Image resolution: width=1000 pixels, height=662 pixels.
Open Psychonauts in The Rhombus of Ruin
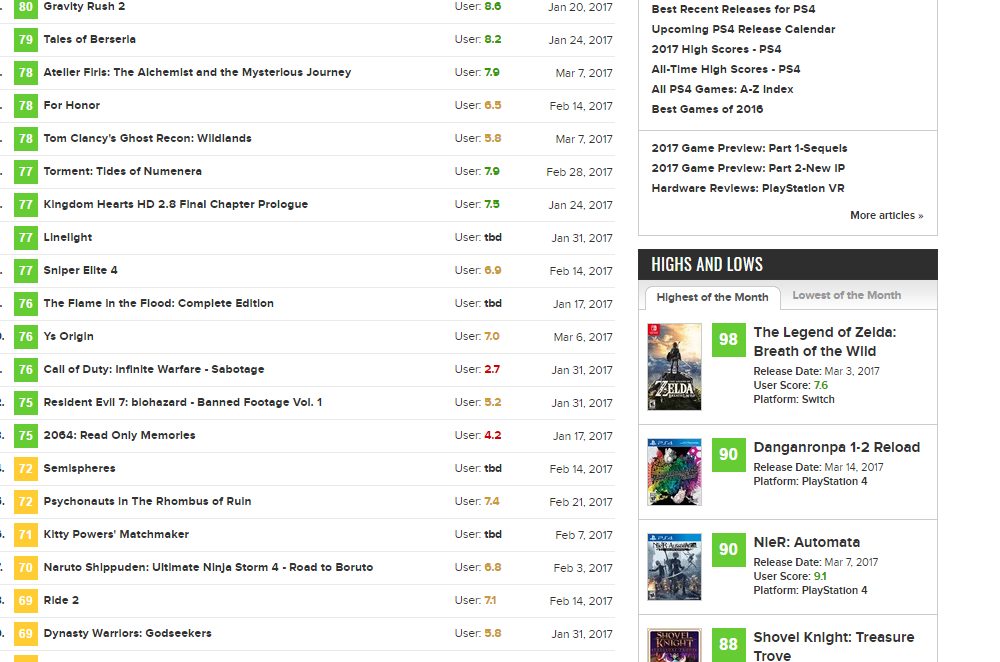(147, 501)
